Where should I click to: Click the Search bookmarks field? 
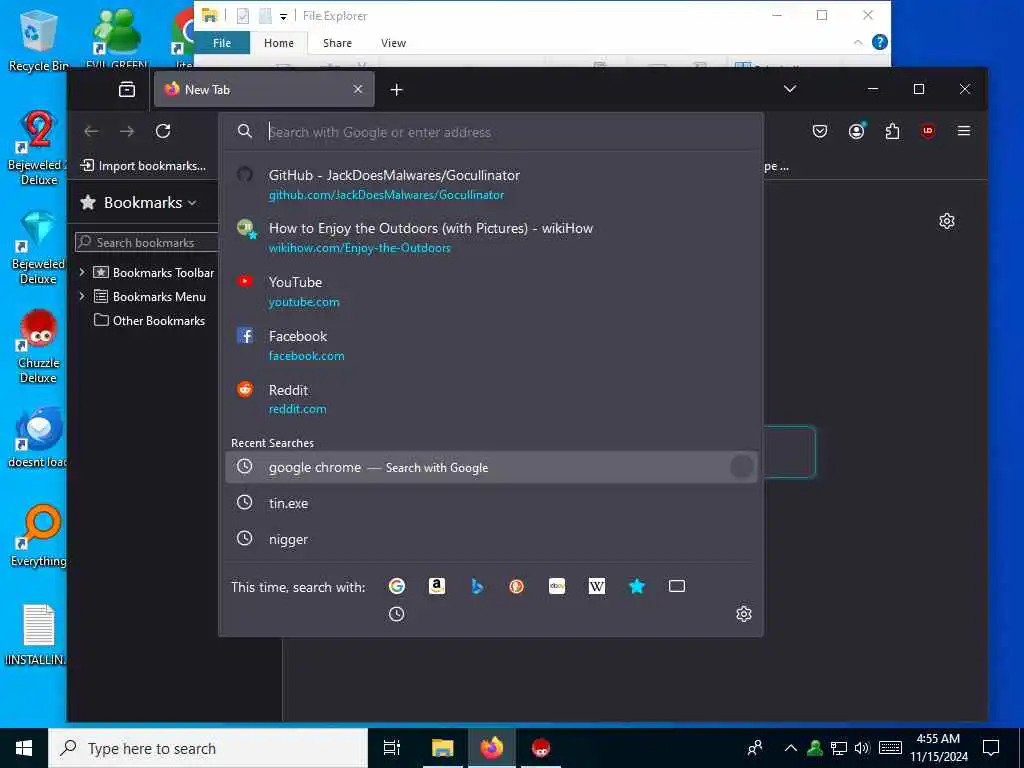coord(147,242)
